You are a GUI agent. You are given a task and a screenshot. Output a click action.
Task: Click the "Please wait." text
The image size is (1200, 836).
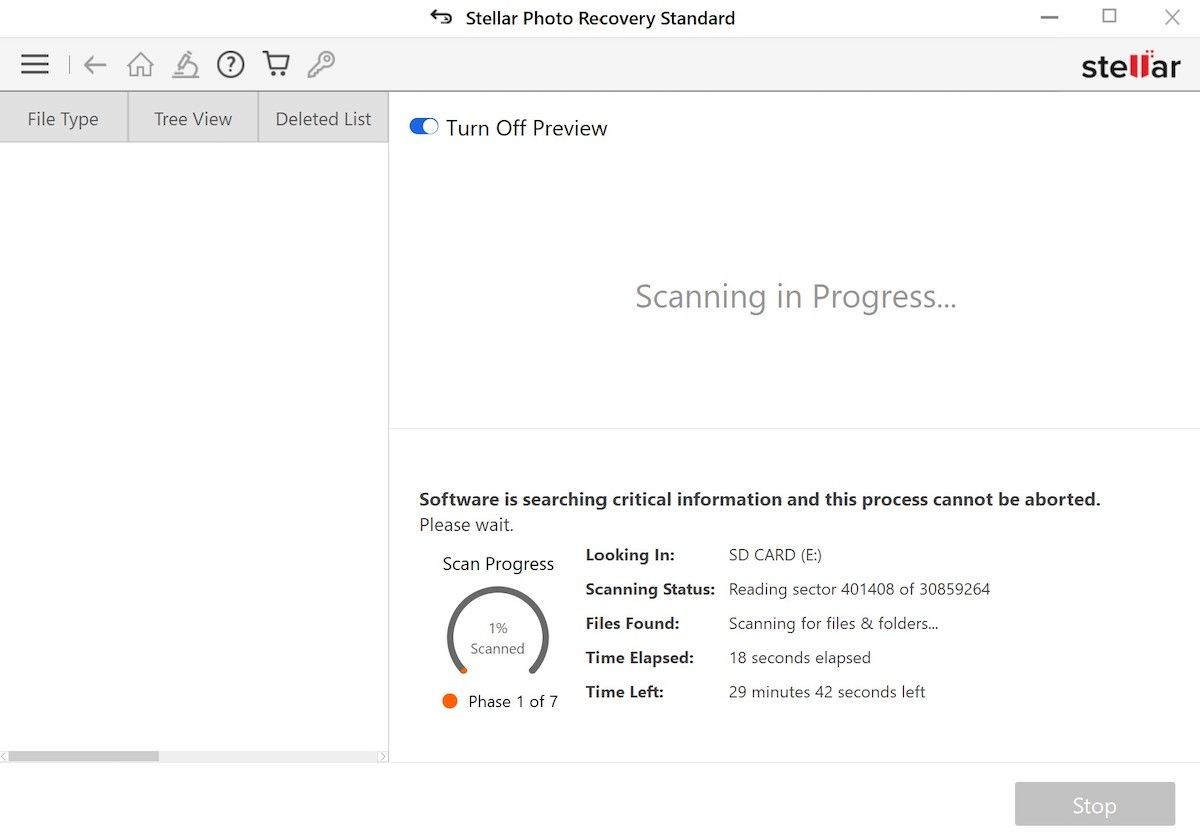pos(466,525)
